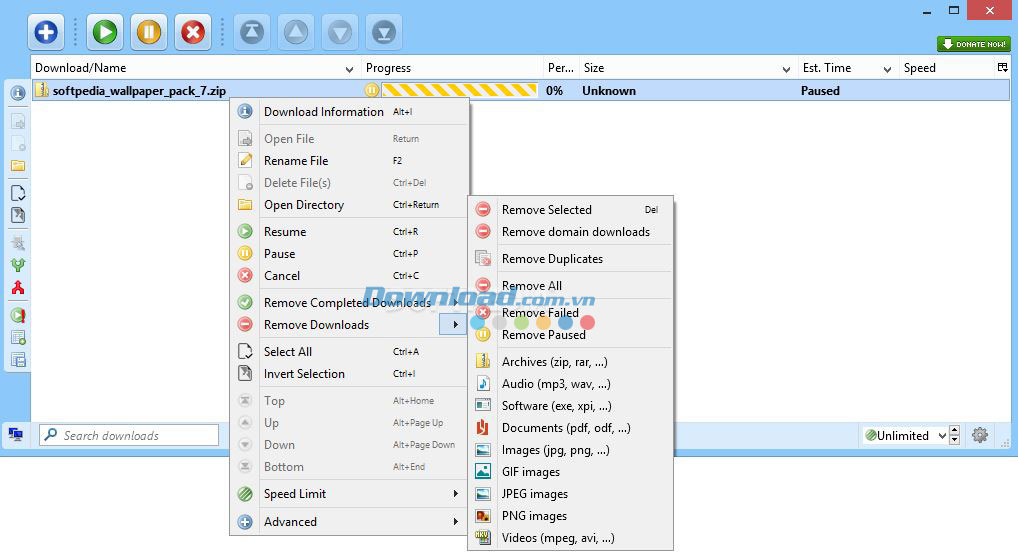Expand the Size column dropdown arrow
This screenshot has height=552, width=1018.
coord(786,69)
